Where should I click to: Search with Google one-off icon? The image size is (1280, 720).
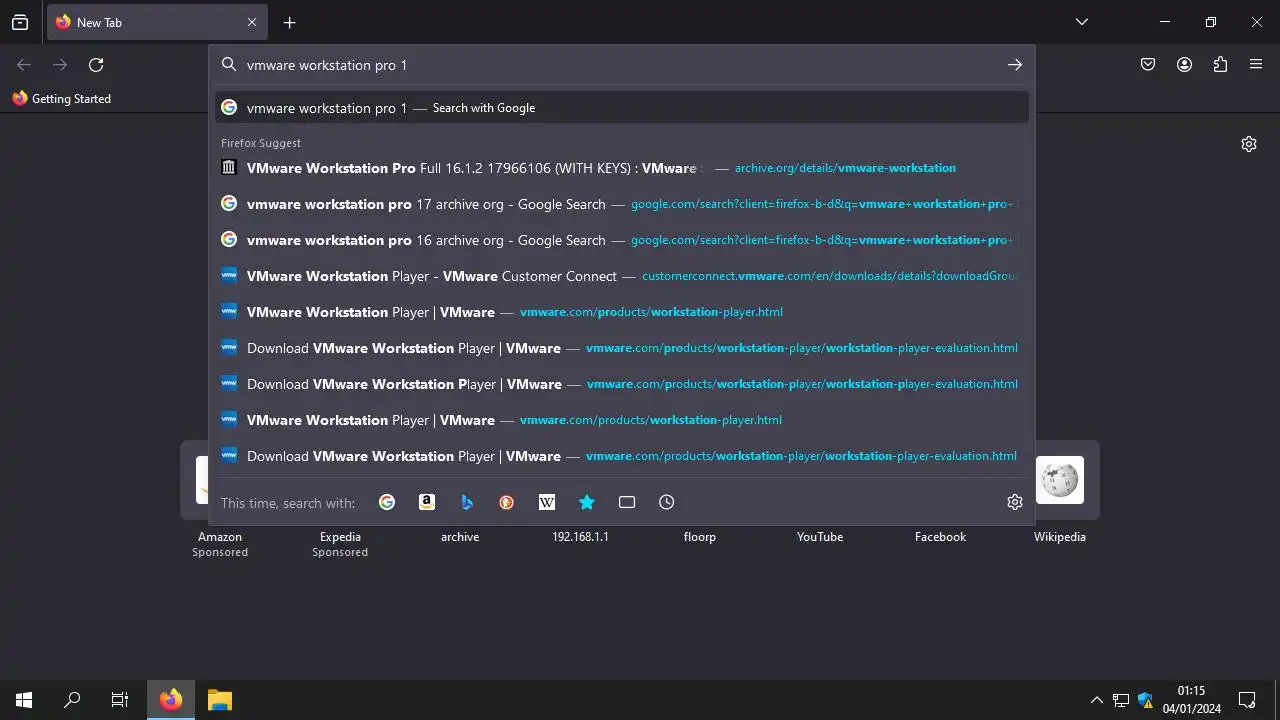click(387, 503)
